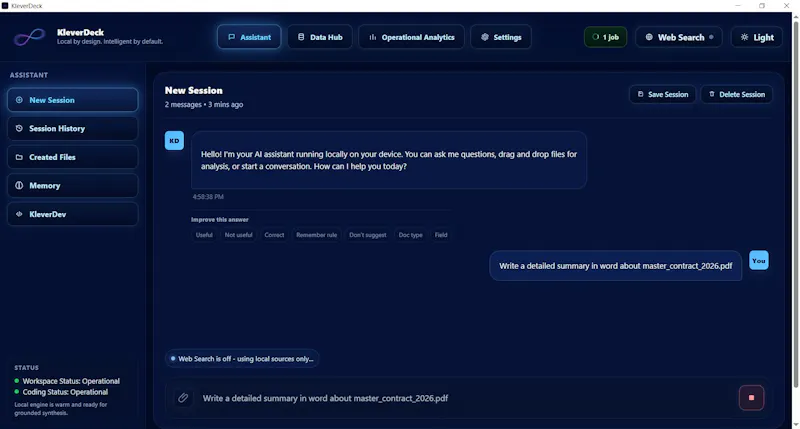
Task: Click the spinner icon on 1 job
Action: coord(595,37)
